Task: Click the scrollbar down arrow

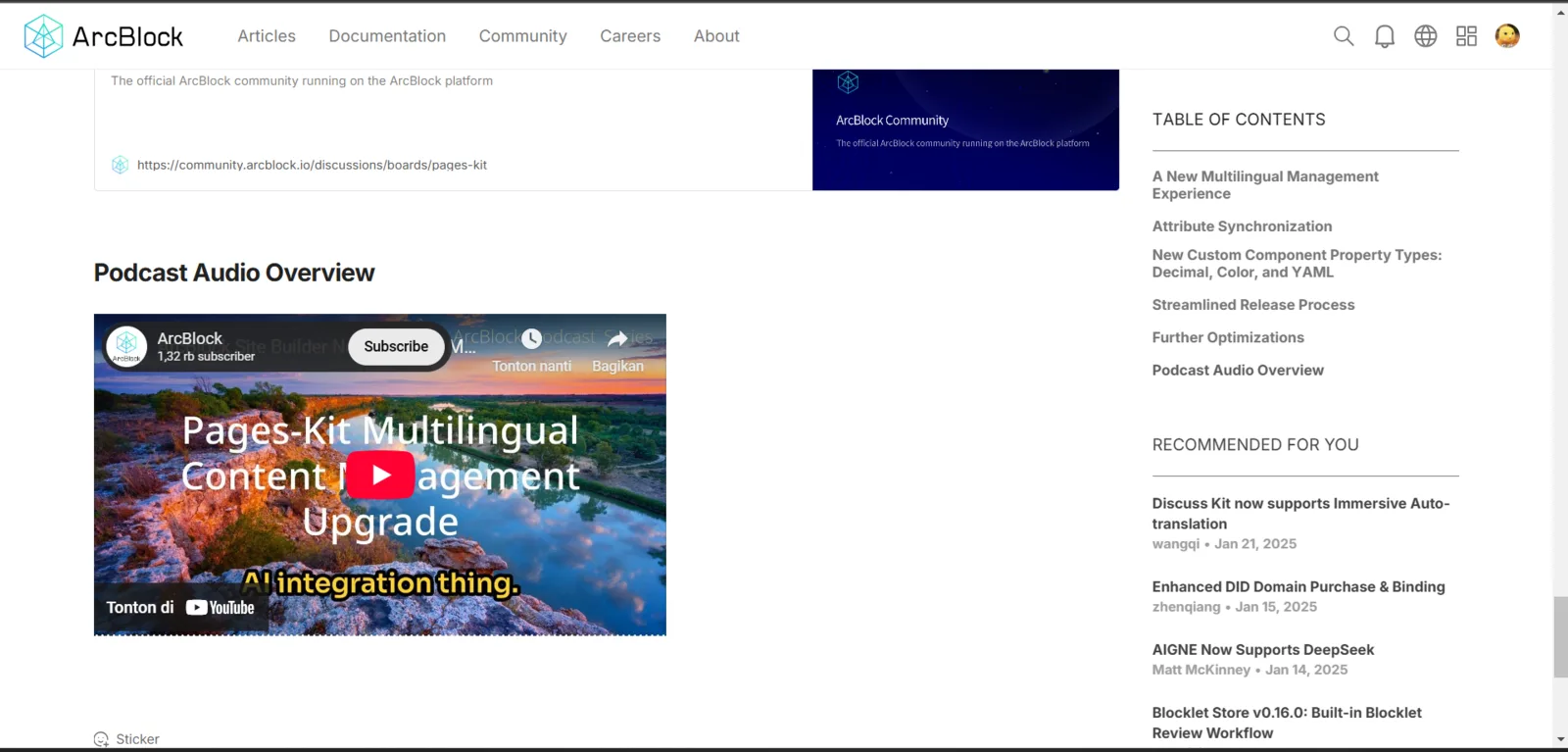Action: [x=1560, y=739]
